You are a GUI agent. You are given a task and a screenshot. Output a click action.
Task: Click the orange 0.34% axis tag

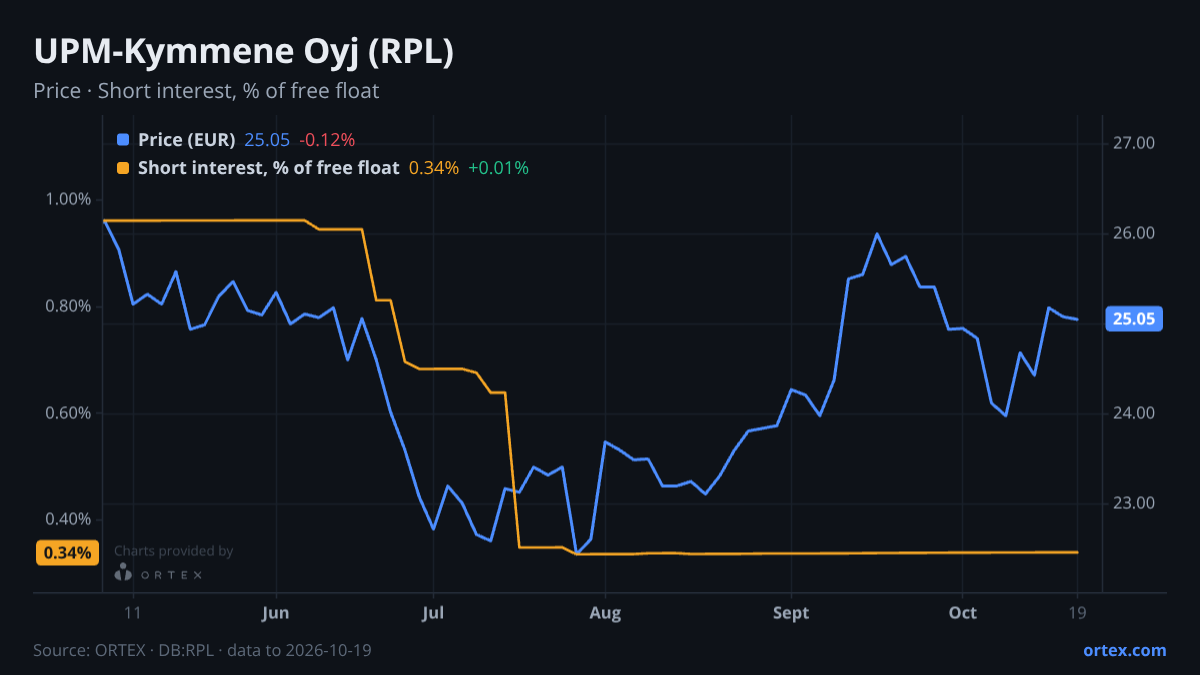[x=68, y=552]
